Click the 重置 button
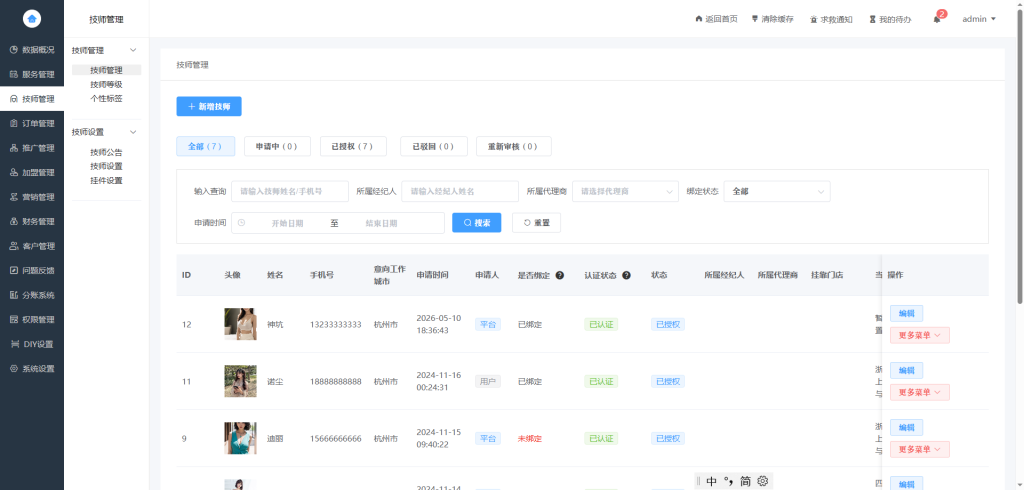The height and width of the screenshot is (490, 1024). (536, 222)
